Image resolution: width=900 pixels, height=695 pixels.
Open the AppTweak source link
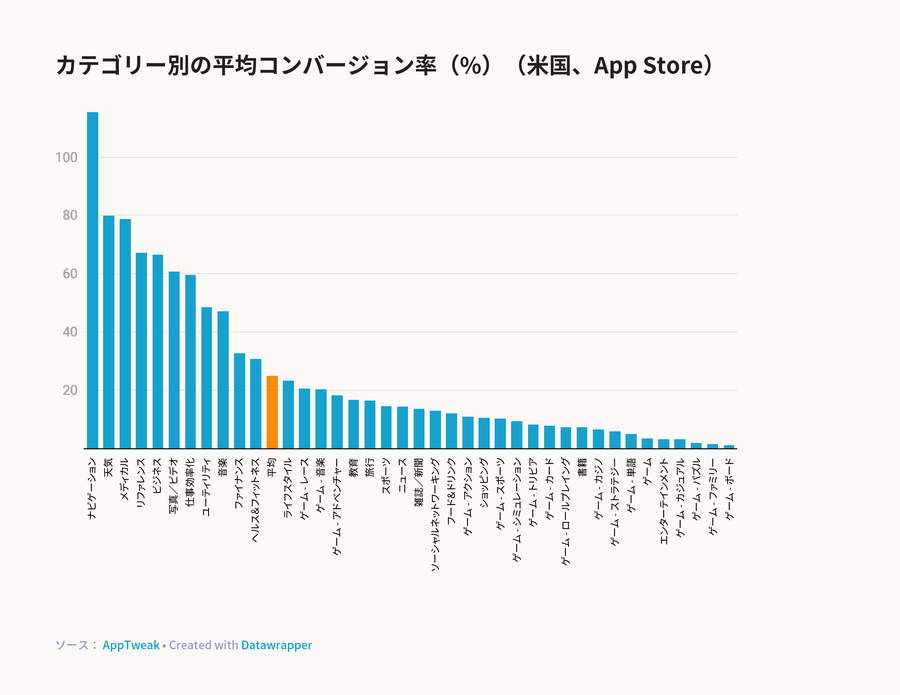tap(131, 644)
